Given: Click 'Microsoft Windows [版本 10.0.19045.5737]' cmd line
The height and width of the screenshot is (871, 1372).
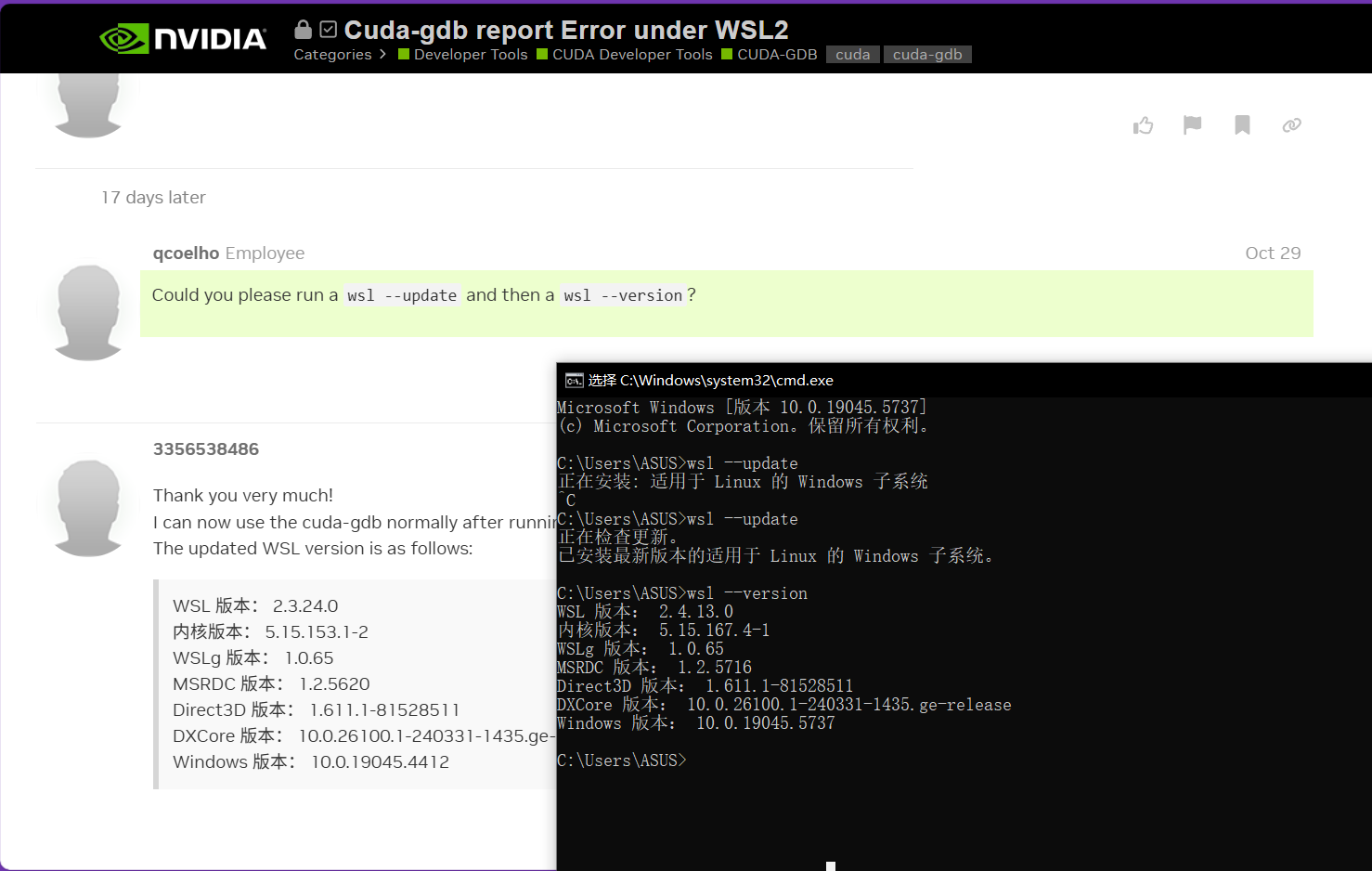Looking at the screenshot, I should (x=742, y=408).
